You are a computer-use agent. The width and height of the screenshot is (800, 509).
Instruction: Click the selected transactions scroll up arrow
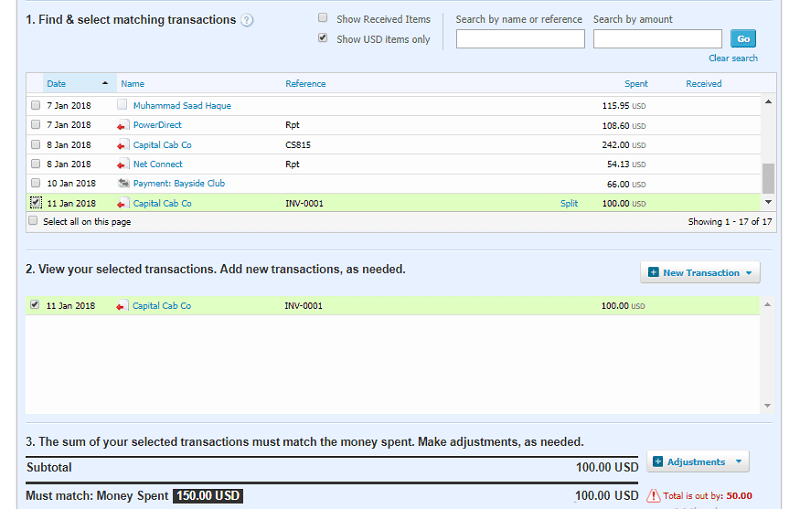pos(767,304)
